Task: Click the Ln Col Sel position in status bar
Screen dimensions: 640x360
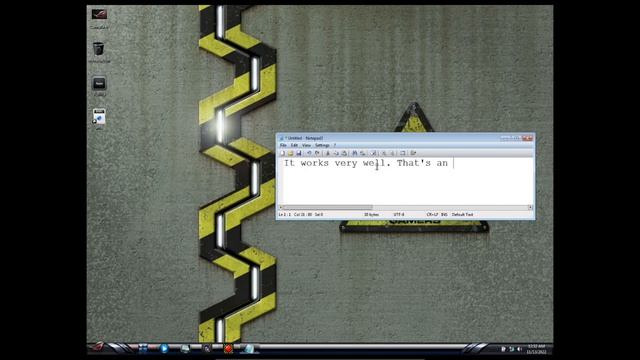Action: point(301,214)
